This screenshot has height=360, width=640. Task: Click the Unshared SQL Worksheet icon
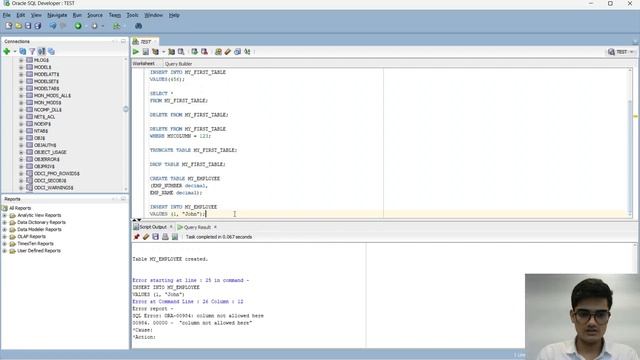[218, 52]
